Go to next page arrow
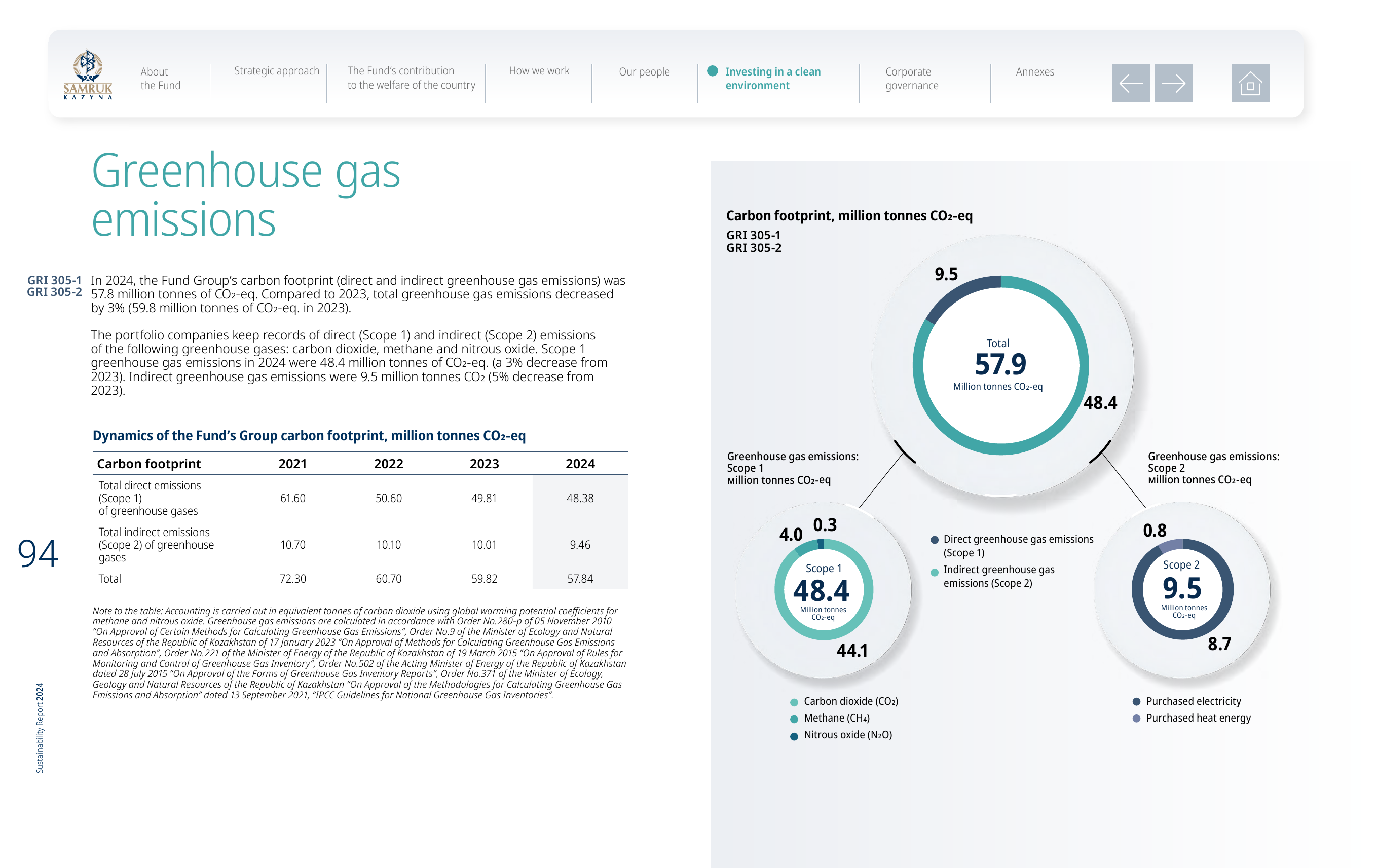1377x868 pixels. click(x=1173, y=84)
